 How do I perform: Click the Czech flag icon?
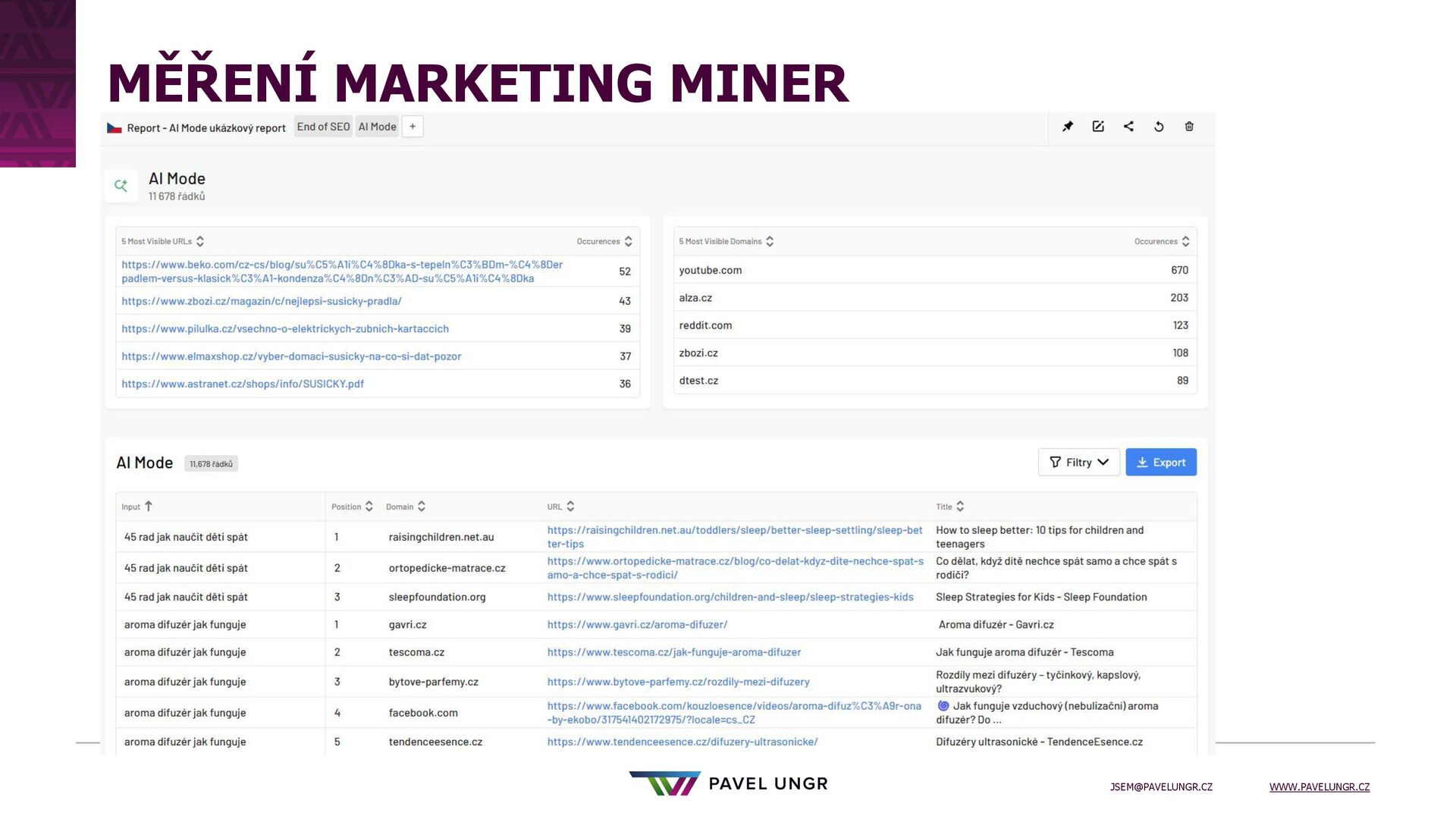click(115, 128)
